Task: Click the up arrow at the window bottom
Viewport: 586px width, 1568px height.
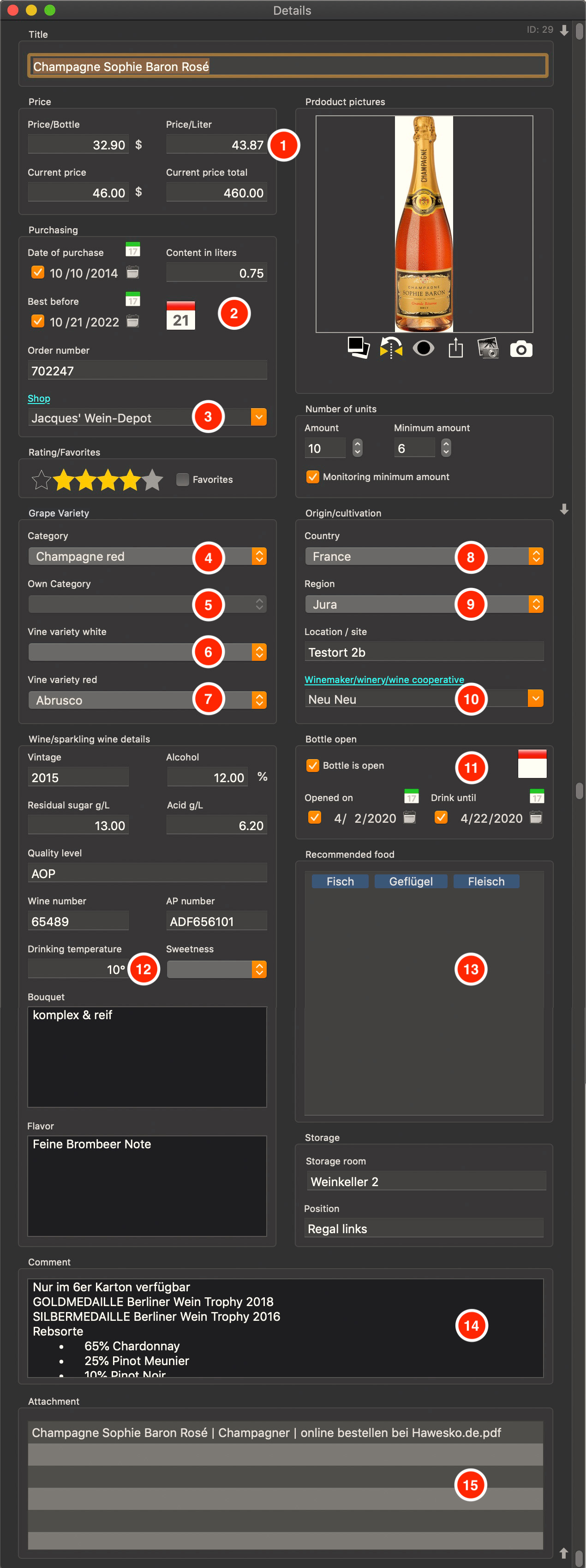Action: tap(563, 1553)
